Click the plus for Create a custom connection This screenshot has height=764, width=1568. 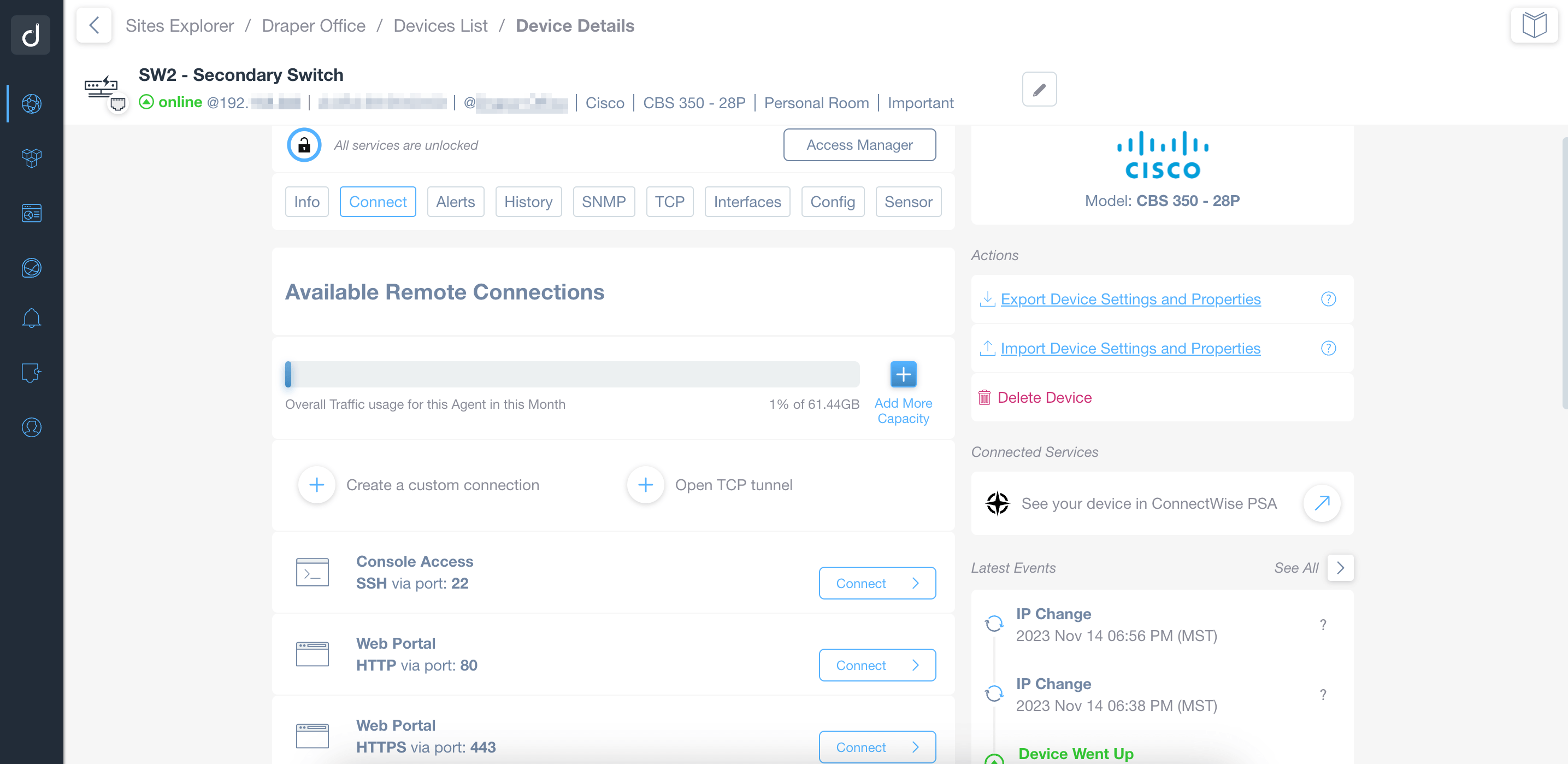(316, 485)
